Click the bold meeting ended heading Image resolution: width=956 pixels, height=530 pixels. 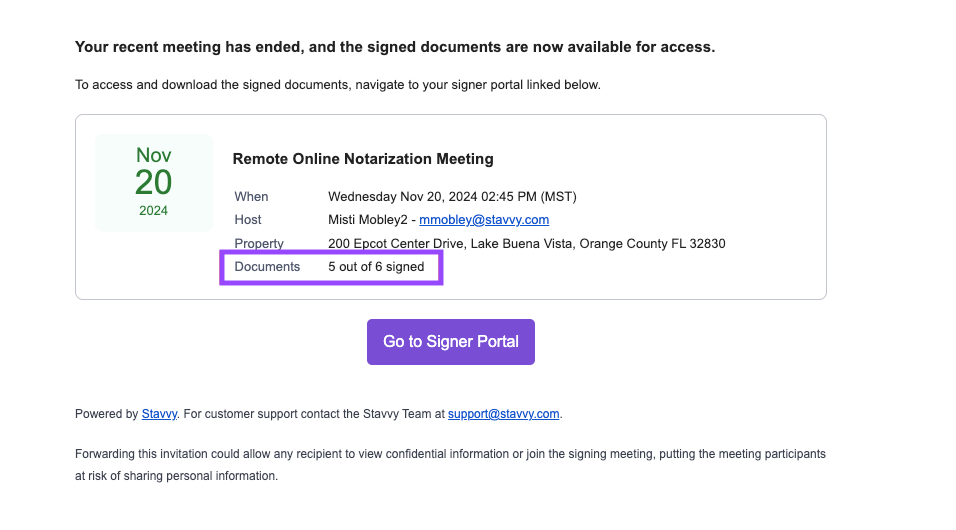pos(395,47)
